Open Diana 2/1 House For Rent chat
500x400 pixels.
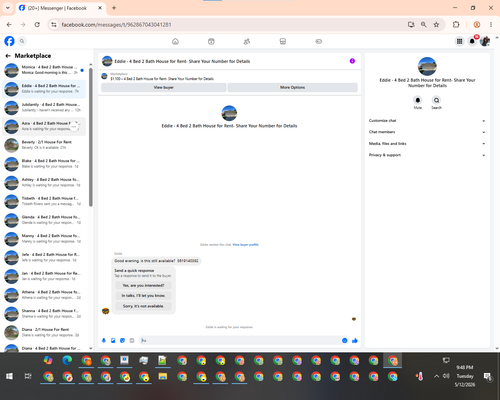(x=44, y=332)
